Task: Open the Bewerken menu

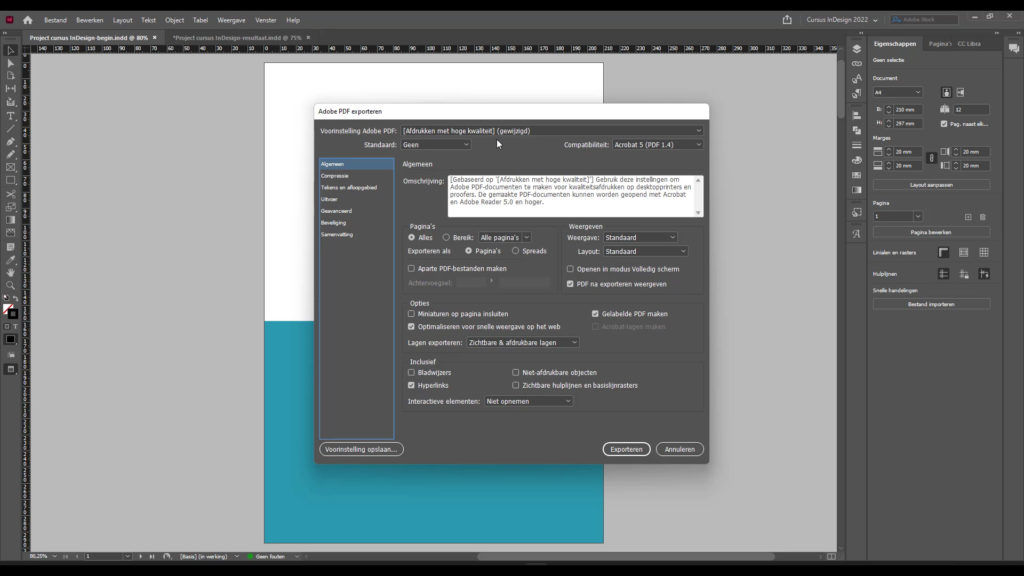Action: [x=89, y=20]
